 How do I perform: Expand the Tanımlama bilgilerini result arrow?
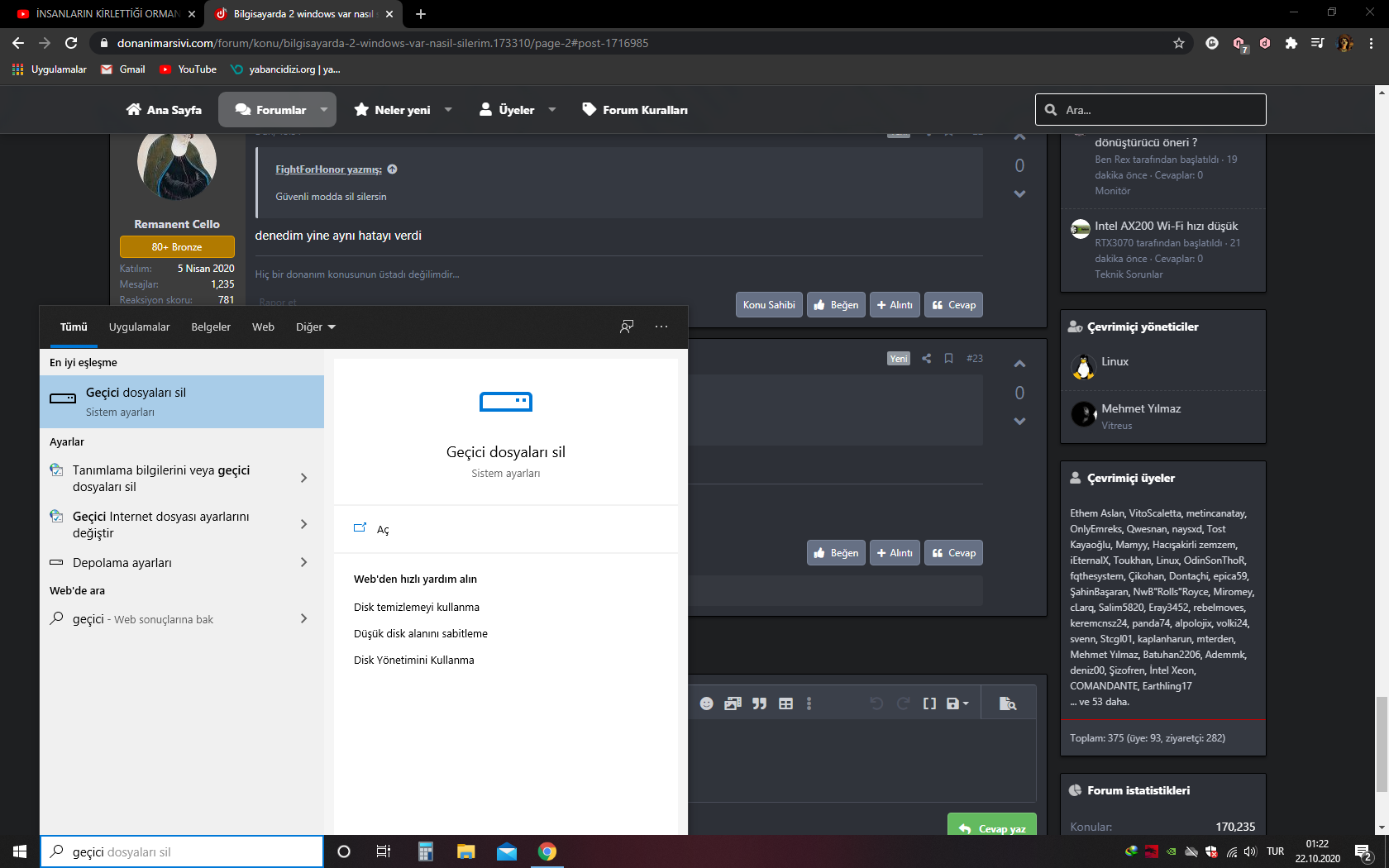[304, 478]
